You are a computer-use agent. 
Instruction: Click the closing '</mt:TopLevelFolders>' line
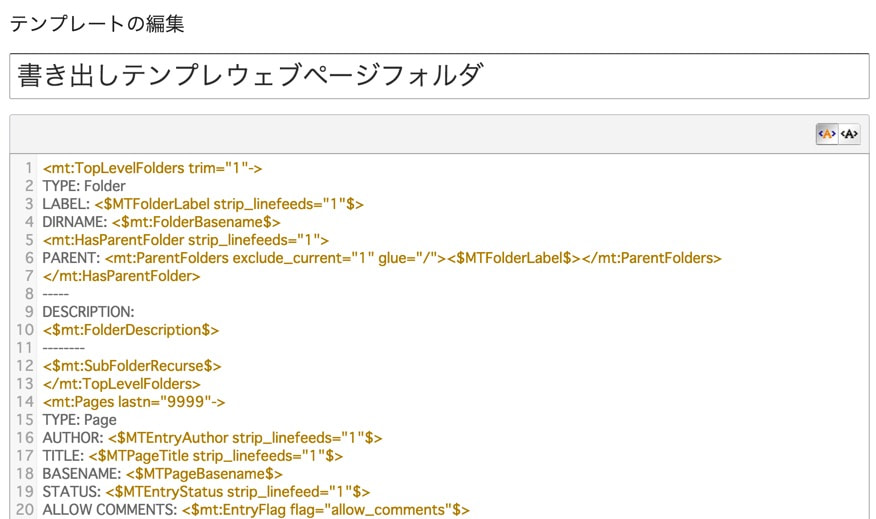pyautogui.click(x=121, y=384)
